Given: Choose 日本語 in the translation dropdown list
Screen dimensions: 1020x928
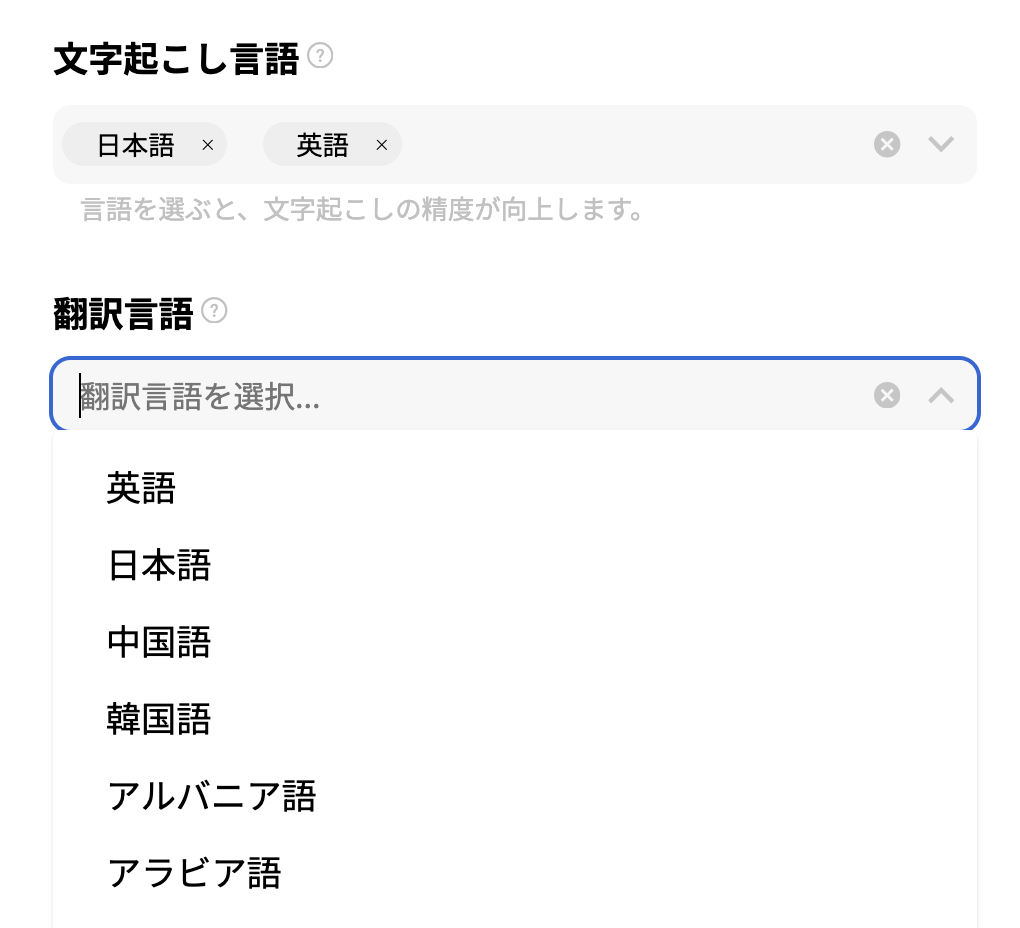Looking at the screenshot, I should pyautogui.click(x=159, y=566).
